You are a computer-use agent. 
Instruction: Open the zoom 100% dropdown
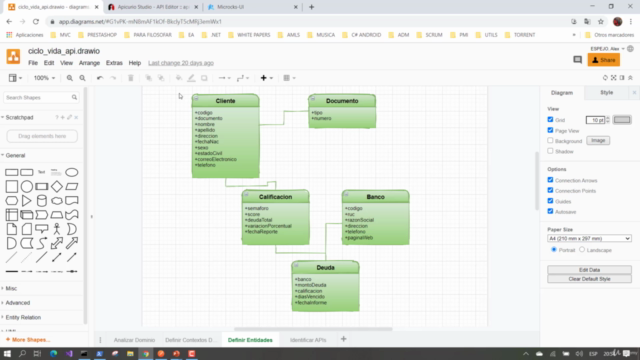point(44,78)
